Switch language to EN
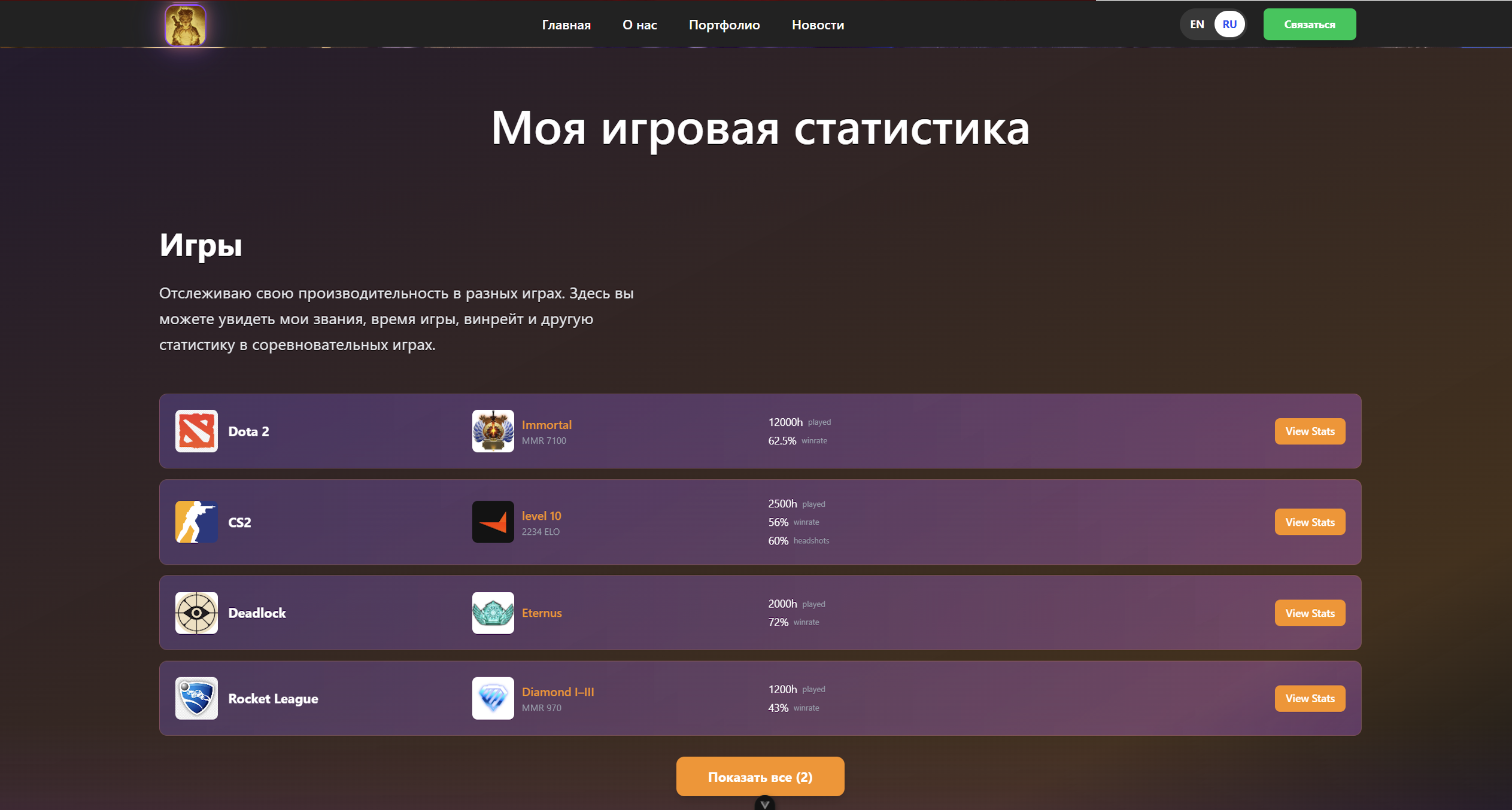This screenshot has height=810, width=1512. 1197,25
